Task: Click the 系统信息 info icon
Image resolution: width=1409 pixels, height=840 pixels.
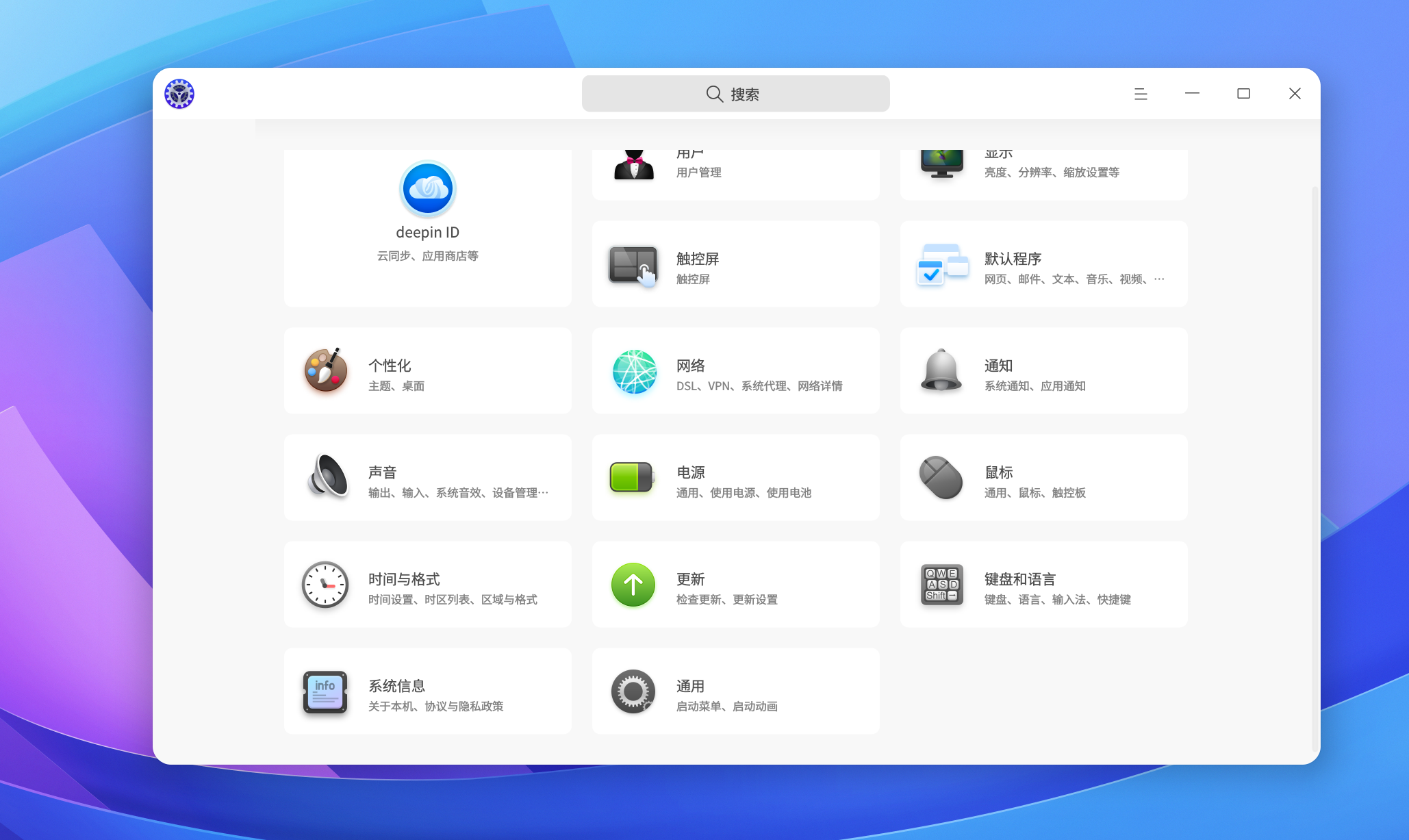Action: 325,691
